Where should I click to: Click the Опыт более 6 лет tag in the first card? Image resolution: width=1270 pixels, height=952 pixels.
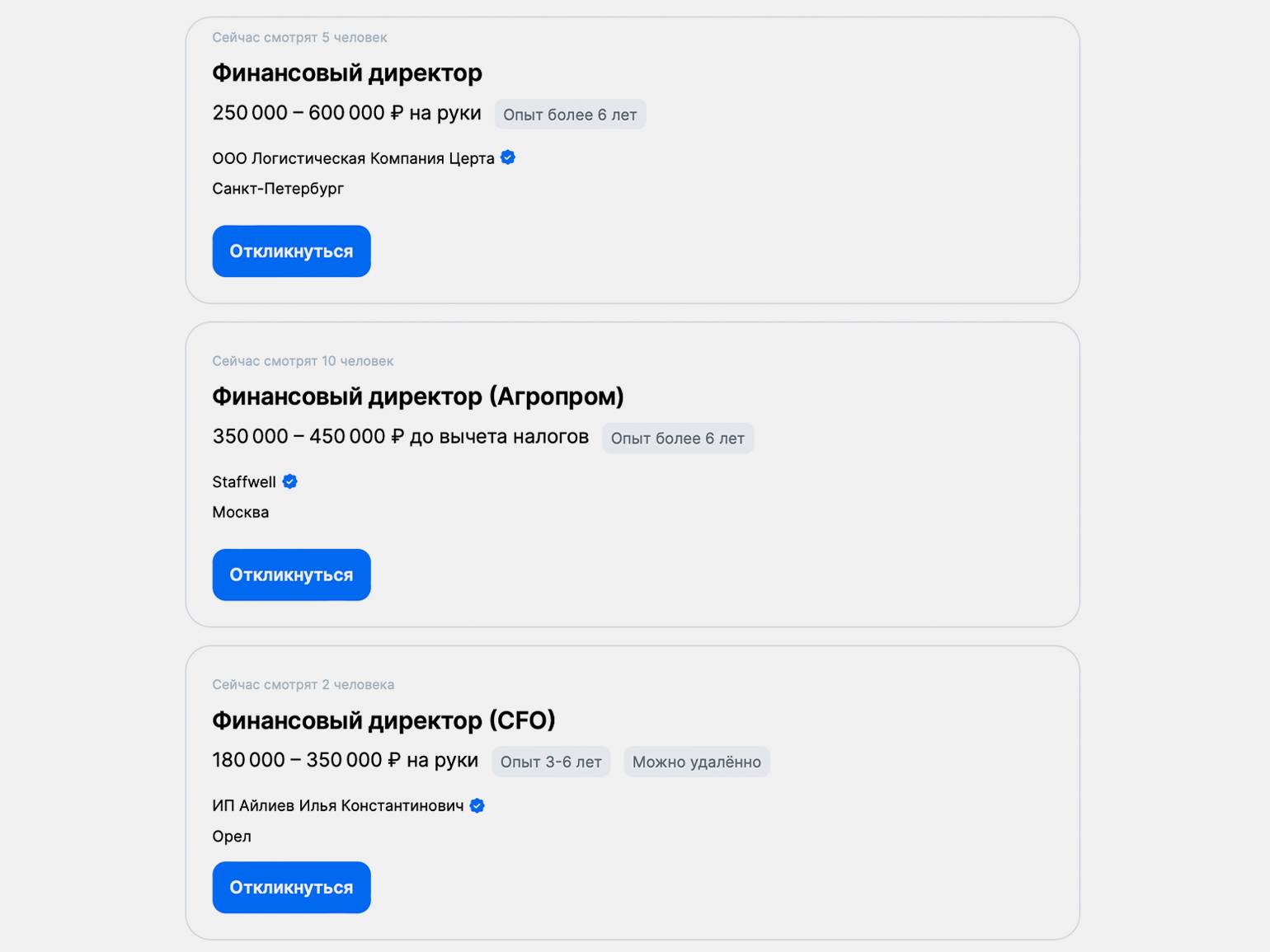pos(570,115)
